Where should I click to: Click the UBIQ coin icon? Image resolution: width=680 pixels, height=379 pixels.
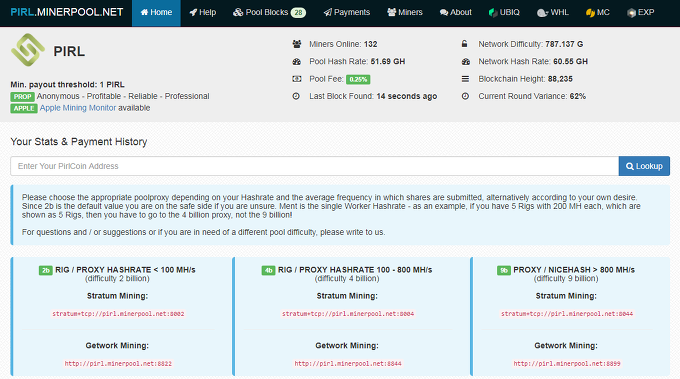pos(493,13)
